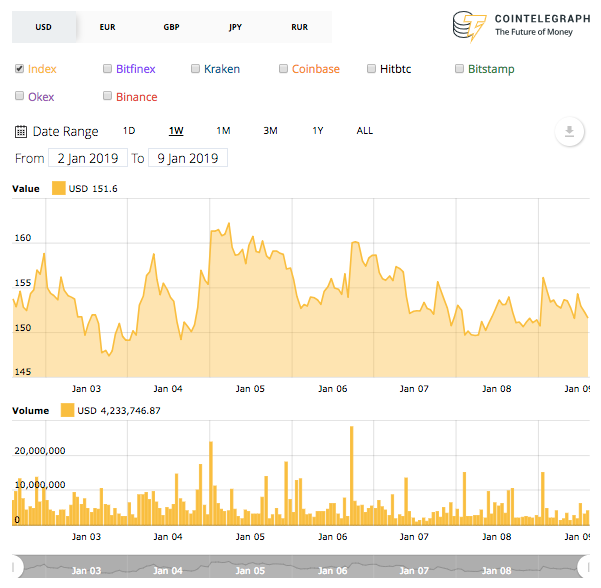Click the USD 151.6 value text
Image resolution: width=601 pixels, height=588 pixels.
coord(93,189)
